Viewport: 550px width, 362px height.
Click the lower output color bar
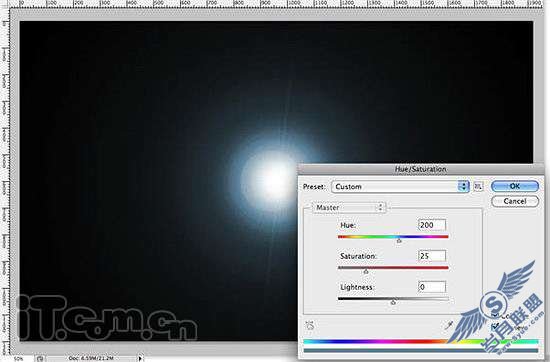(x=421, y=350)
